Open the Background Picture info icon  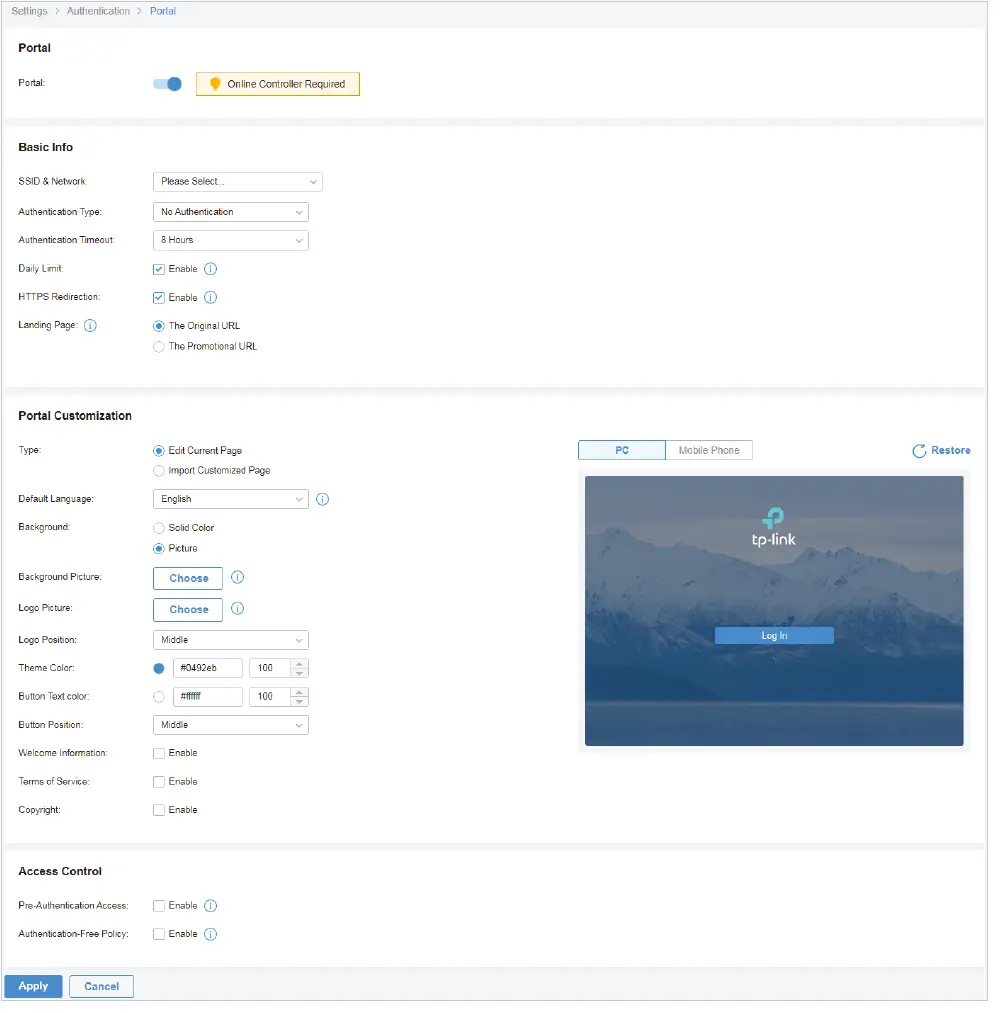[235, 578]
